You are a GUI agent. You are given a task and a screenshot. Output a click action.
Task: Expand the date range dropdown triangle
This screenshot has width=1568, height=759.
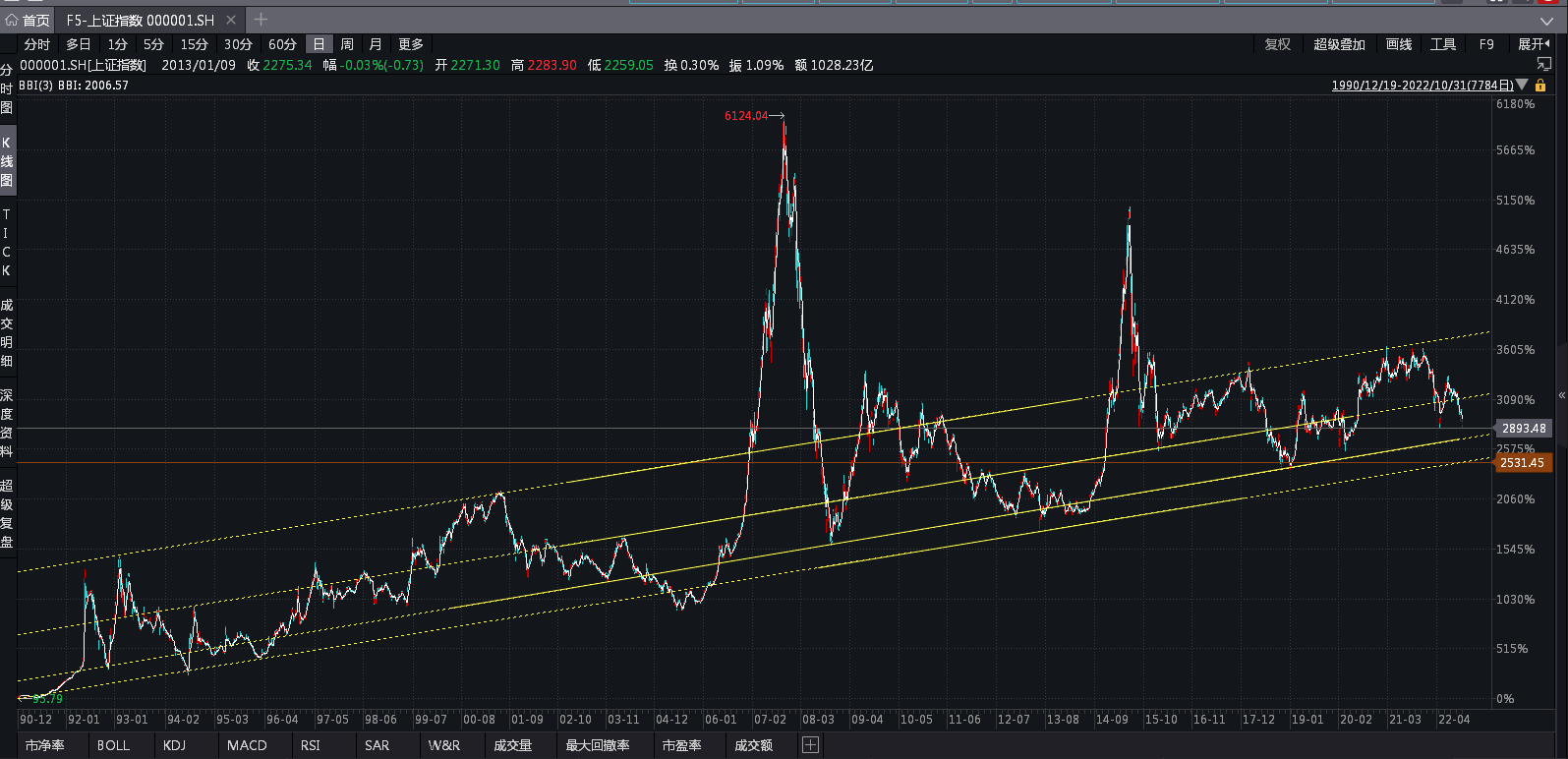coord(1523,86)
